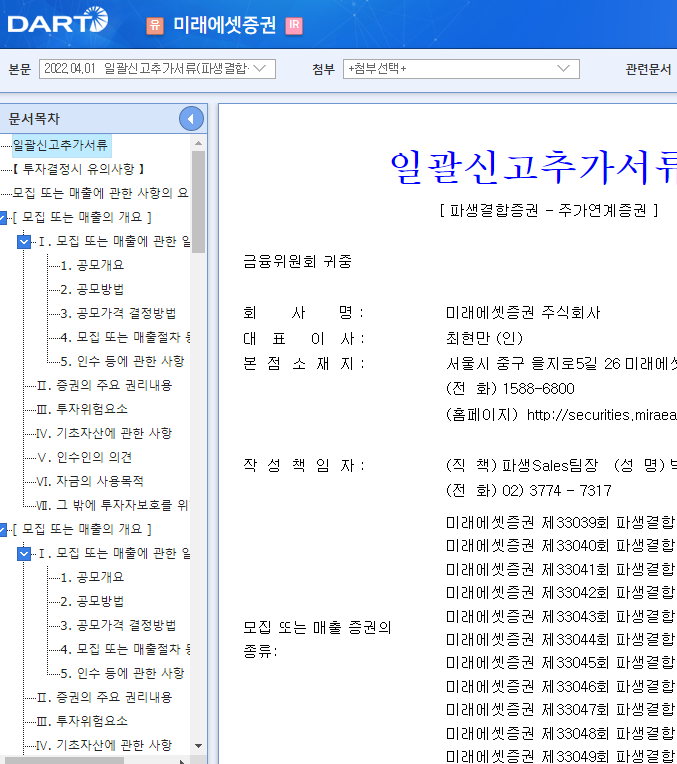The height and width of the screenshot is (764, 677).
Task: Open Ⅶ. 그 밖에 투자자보호를 위 item
Action: point(113,505)
